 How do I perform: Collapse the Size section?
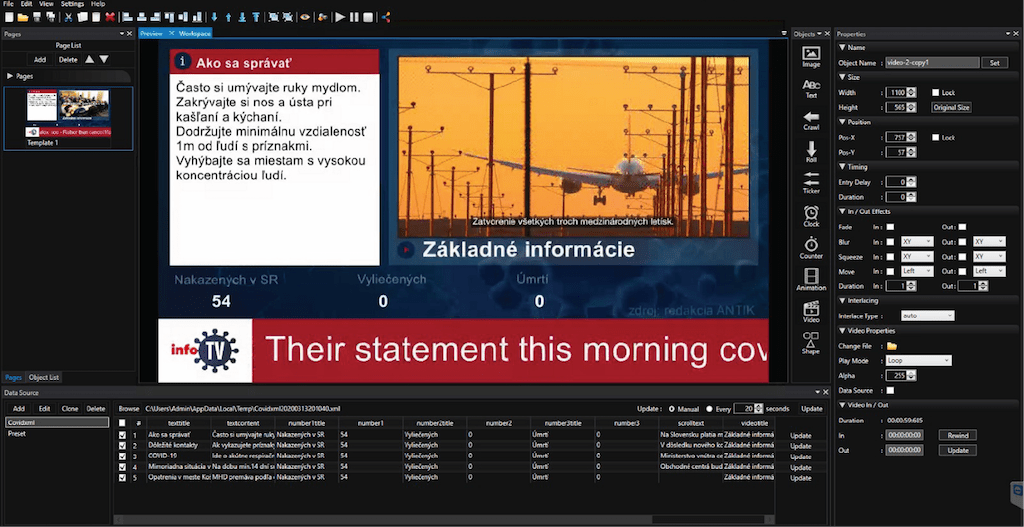pos(842,78)
